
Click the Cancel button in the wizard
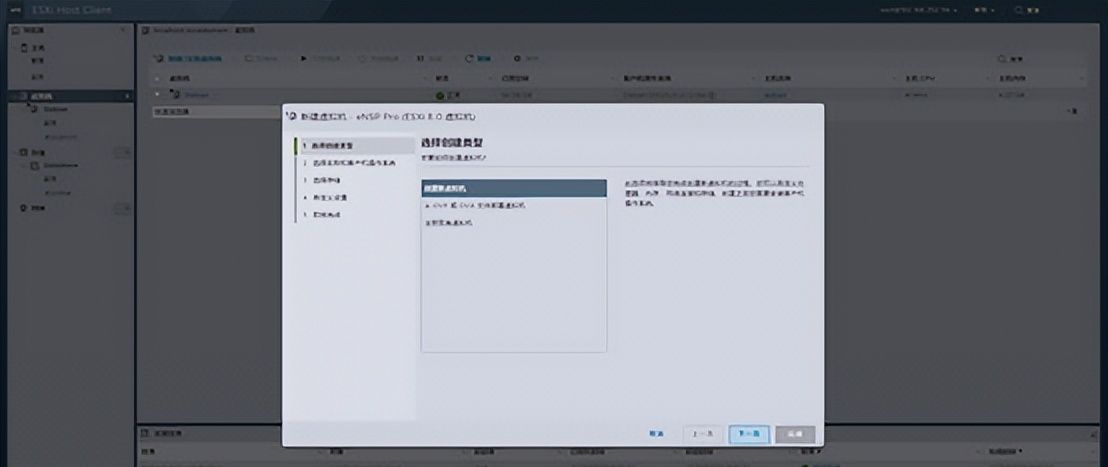coord(656,434)
